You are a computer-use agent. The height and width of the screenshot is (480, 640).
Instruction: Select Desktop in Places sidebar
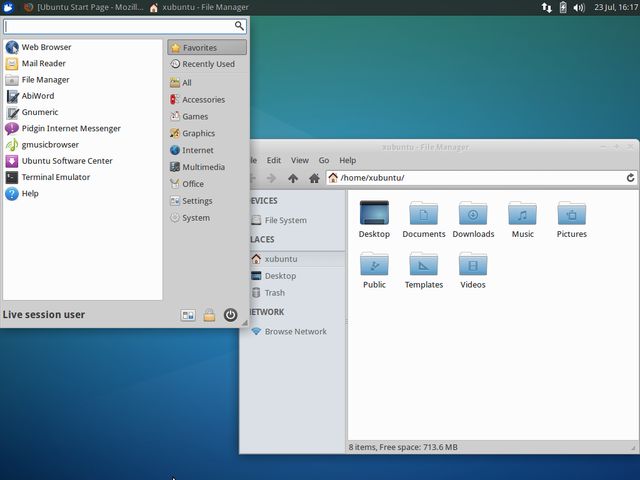click(298, 276)
